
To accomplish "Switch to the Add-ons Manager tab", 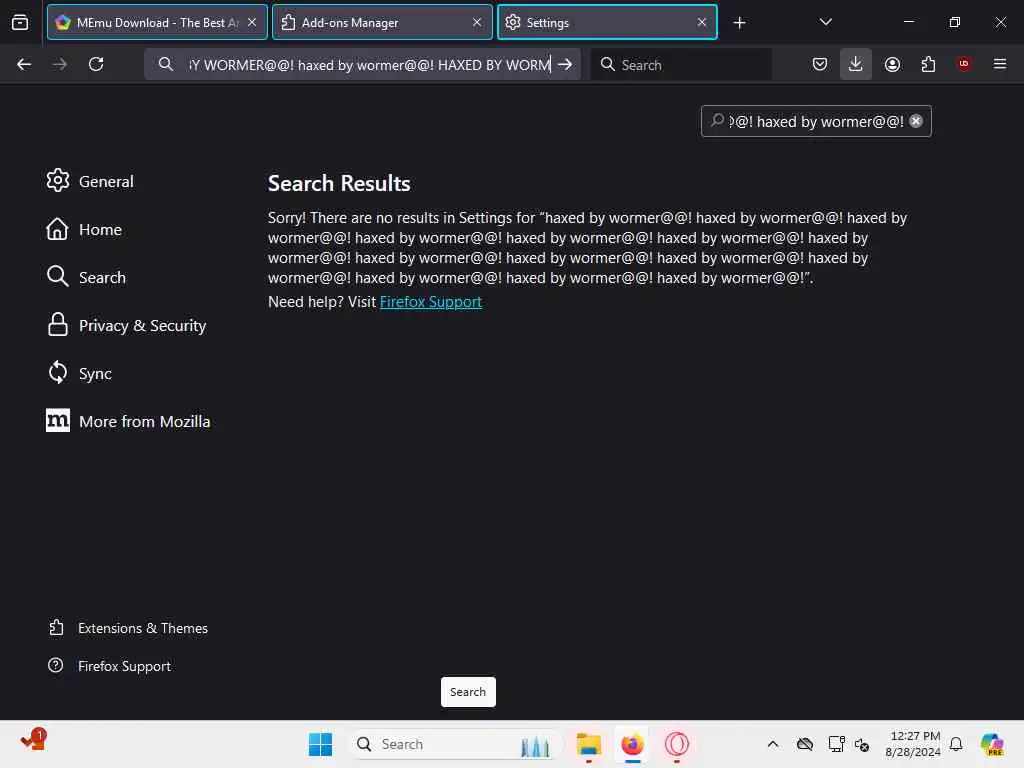I will click(382, 22).
